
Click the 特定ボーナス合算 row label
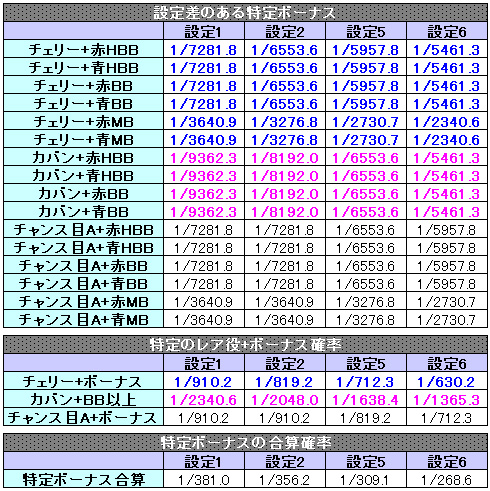(83, 479)
